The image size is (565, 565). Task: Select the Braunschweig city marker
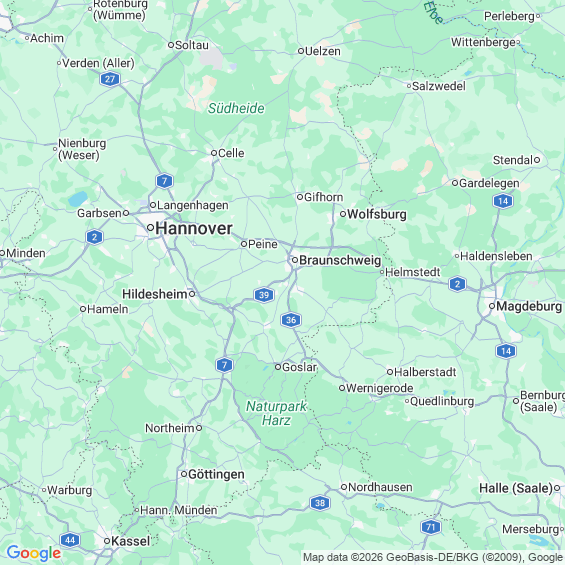pyautogui.click(x=295, y=260)
